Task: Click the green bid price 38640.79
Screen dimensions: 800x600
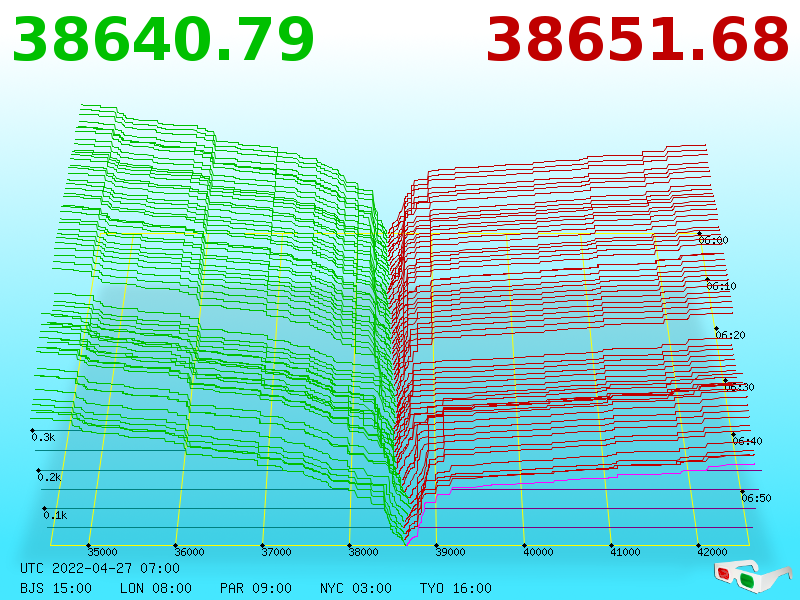Action: [163, 40]
